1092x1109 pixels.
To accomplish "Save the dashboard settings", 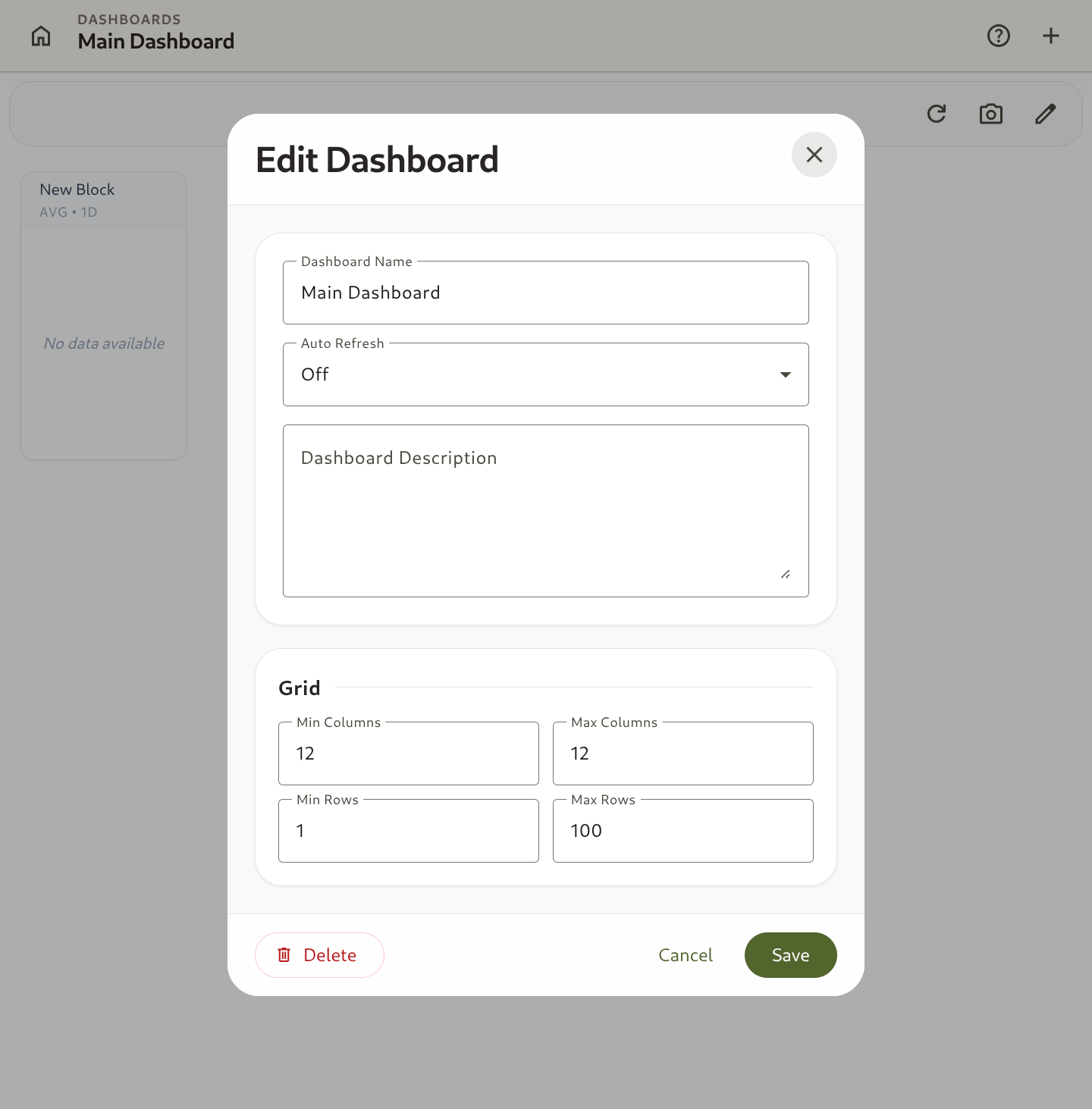I will pos(791,955).
